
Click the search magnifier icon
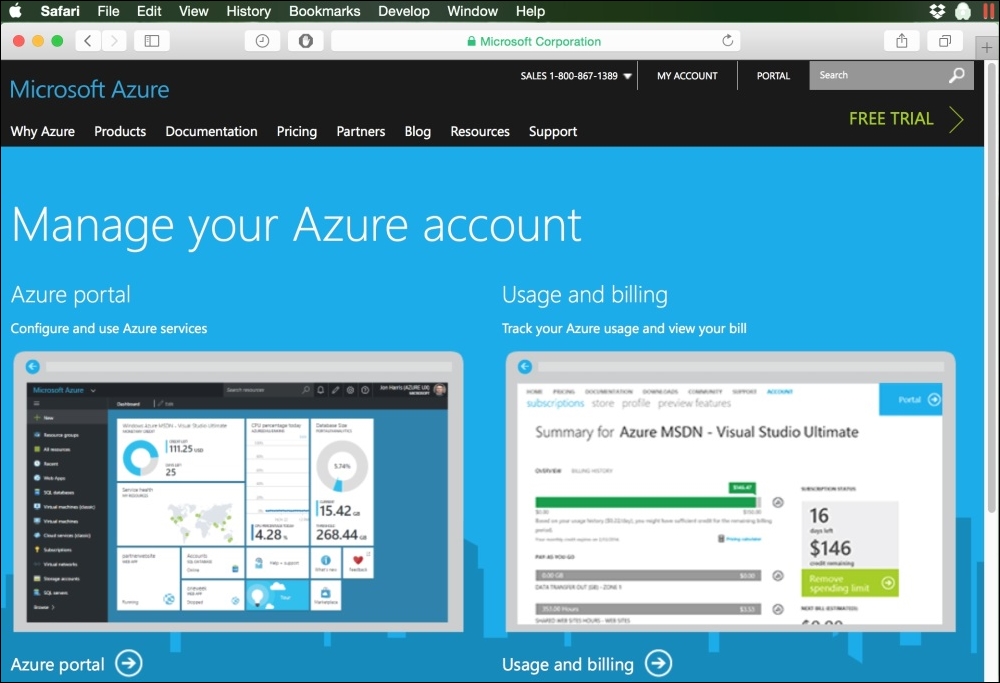[x=957, y=75]
